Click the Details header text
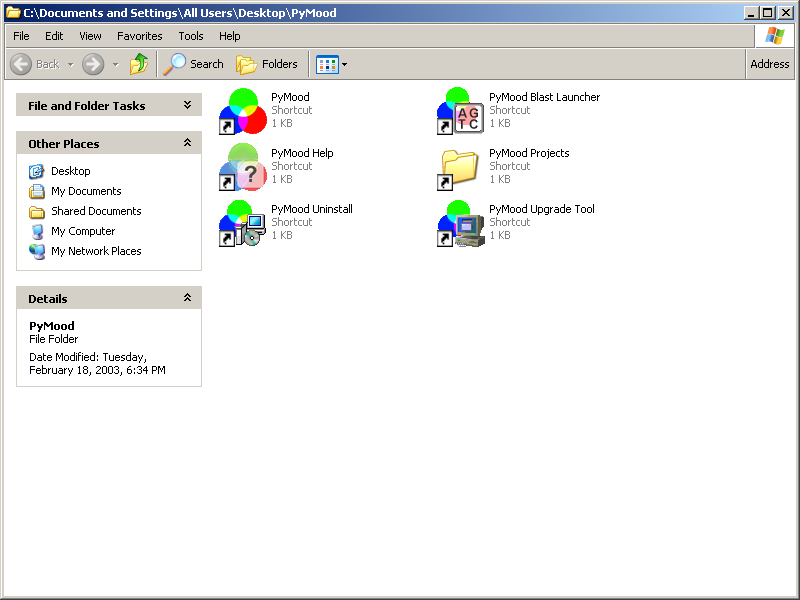 pyautogui.click(x=47, y=299)
